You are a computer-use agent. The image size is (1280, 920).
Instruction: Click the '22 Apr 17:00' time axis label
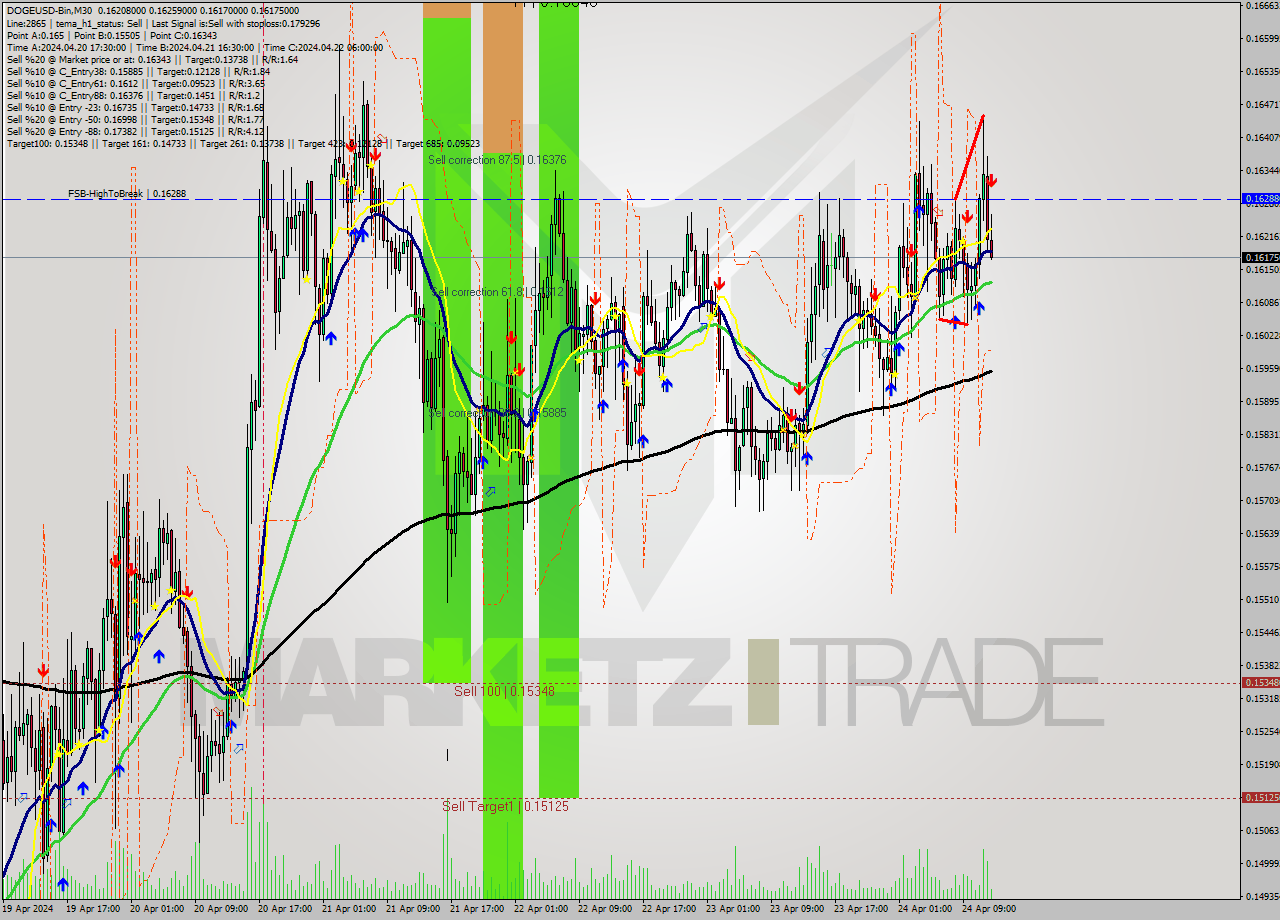669,909
